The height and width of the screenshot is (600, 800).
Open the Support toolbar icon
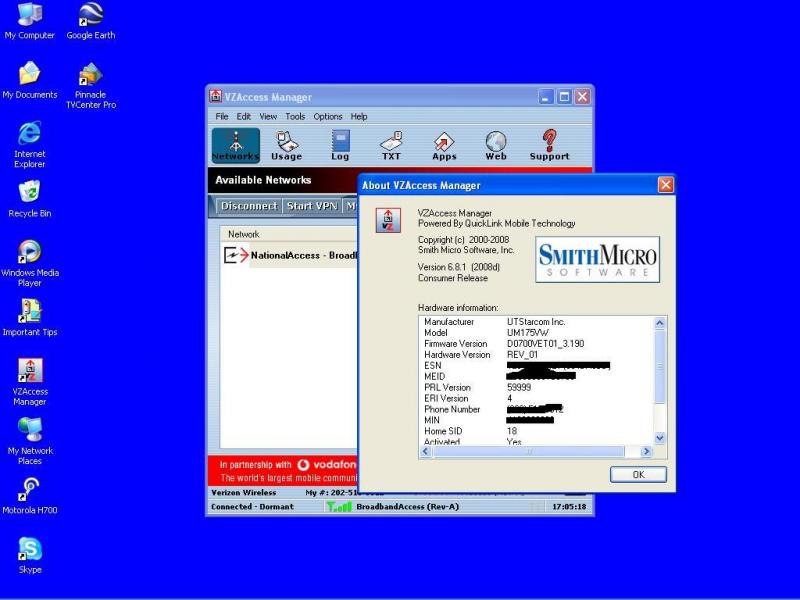point(549,145)
